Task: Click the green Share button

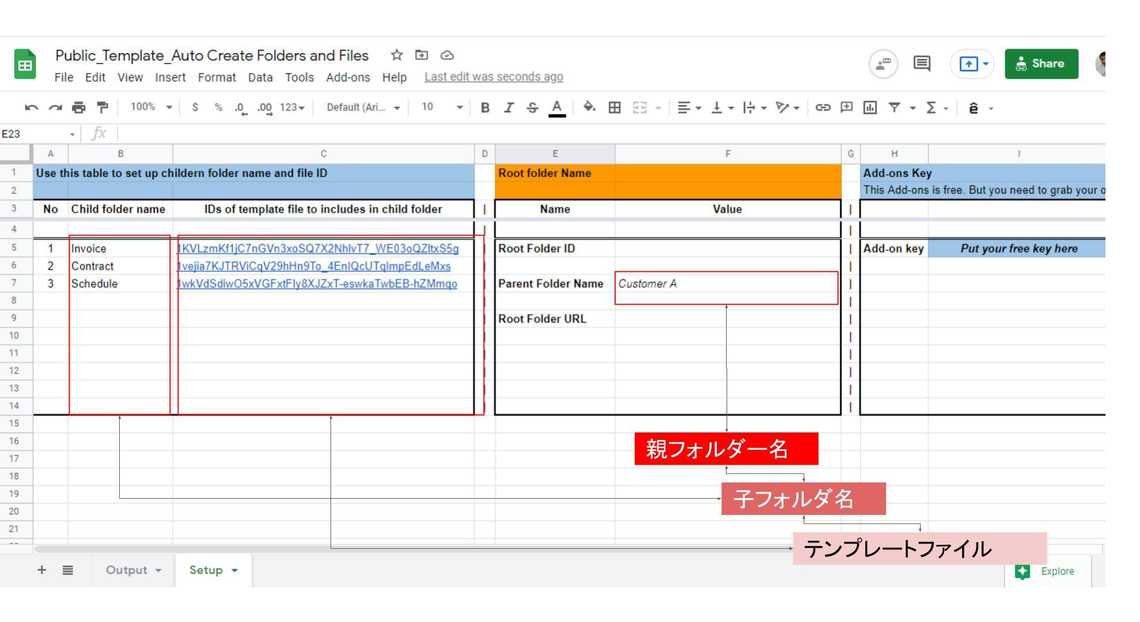Action: click(x=1041, y=64)
